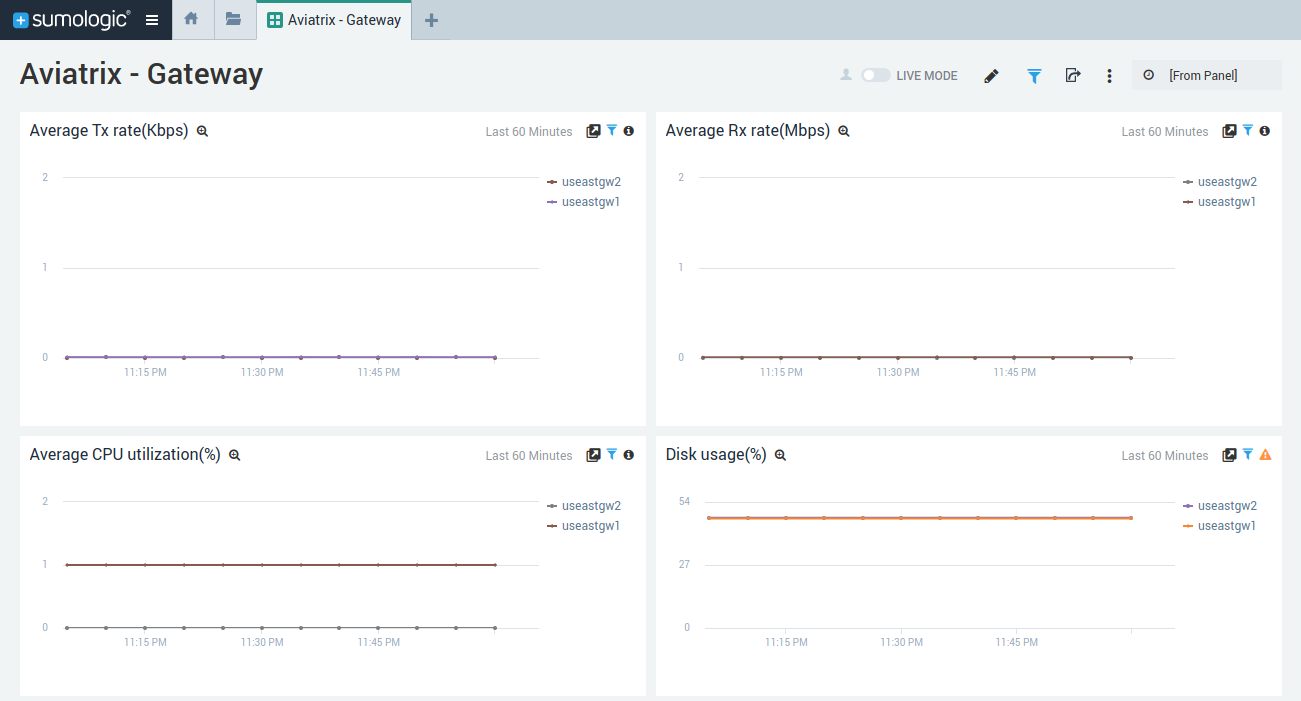Screen dimensions: 1301x701
Task: Click the 54 axis label on Disk usage
Action: click(685, 501)
